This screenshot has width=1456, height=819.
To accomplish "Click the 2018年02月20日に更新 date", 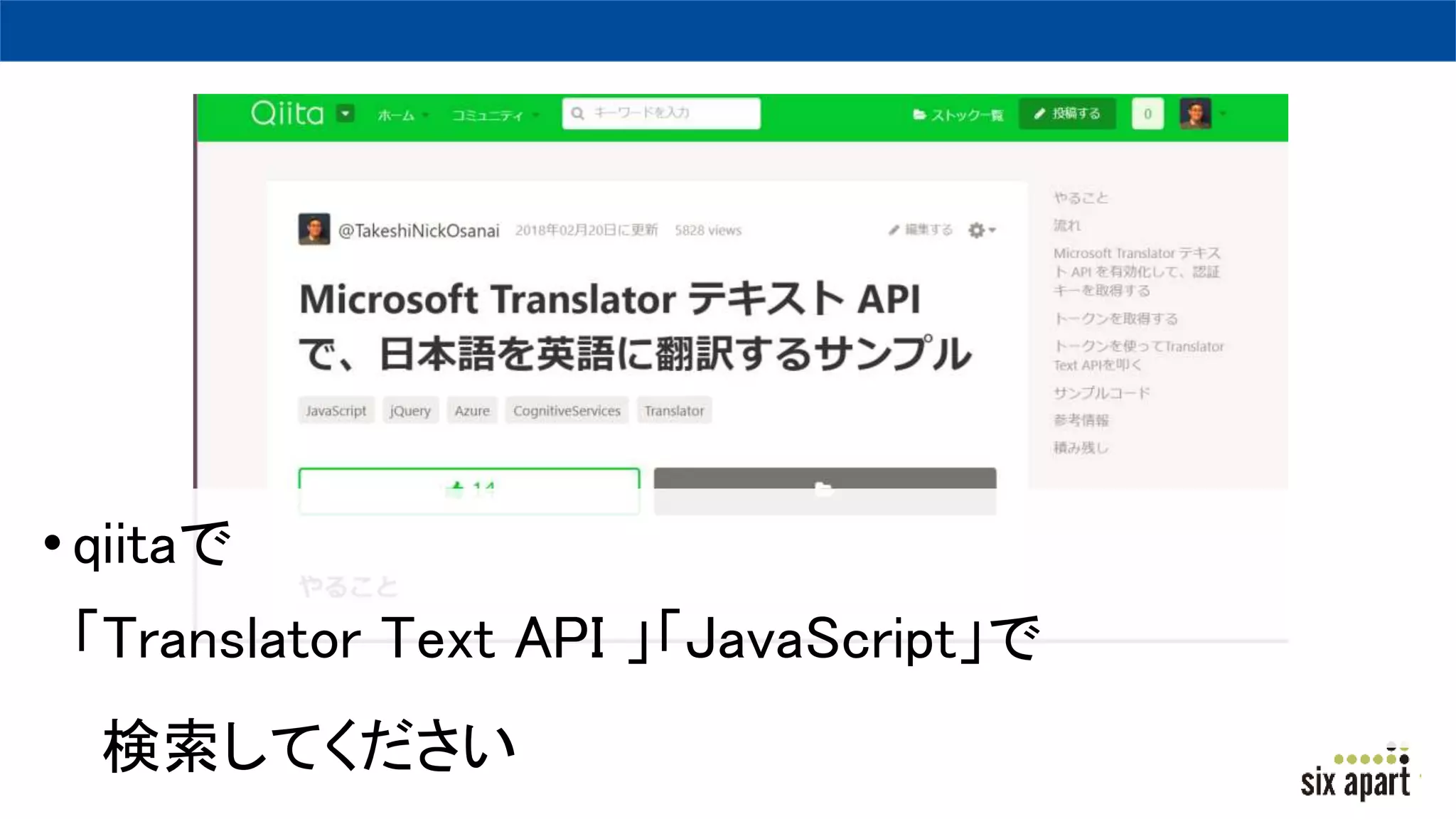I will 587,230.
